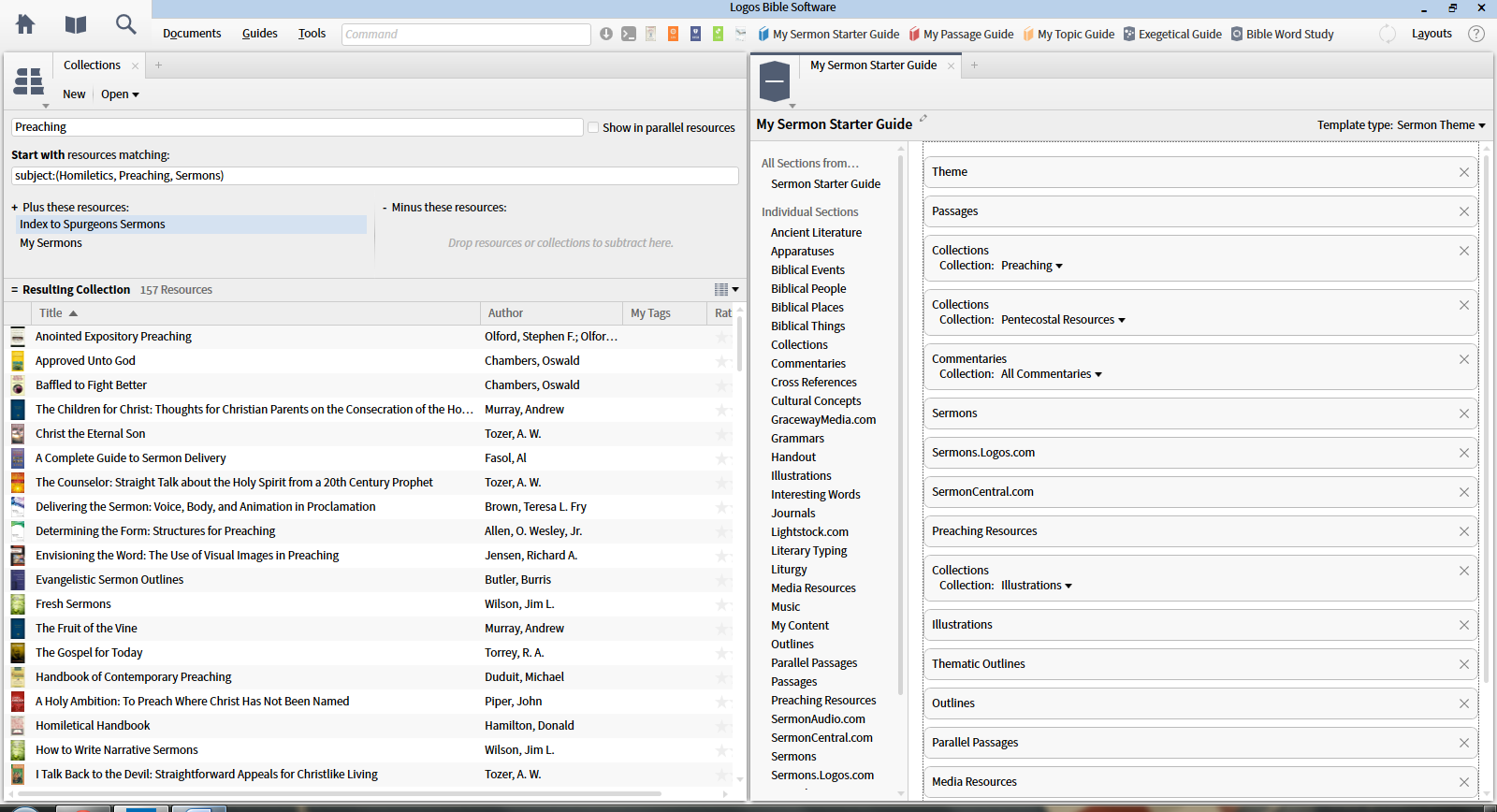Click the Preaching collection name field
The image size is (1497, 812).
(298, 127)
